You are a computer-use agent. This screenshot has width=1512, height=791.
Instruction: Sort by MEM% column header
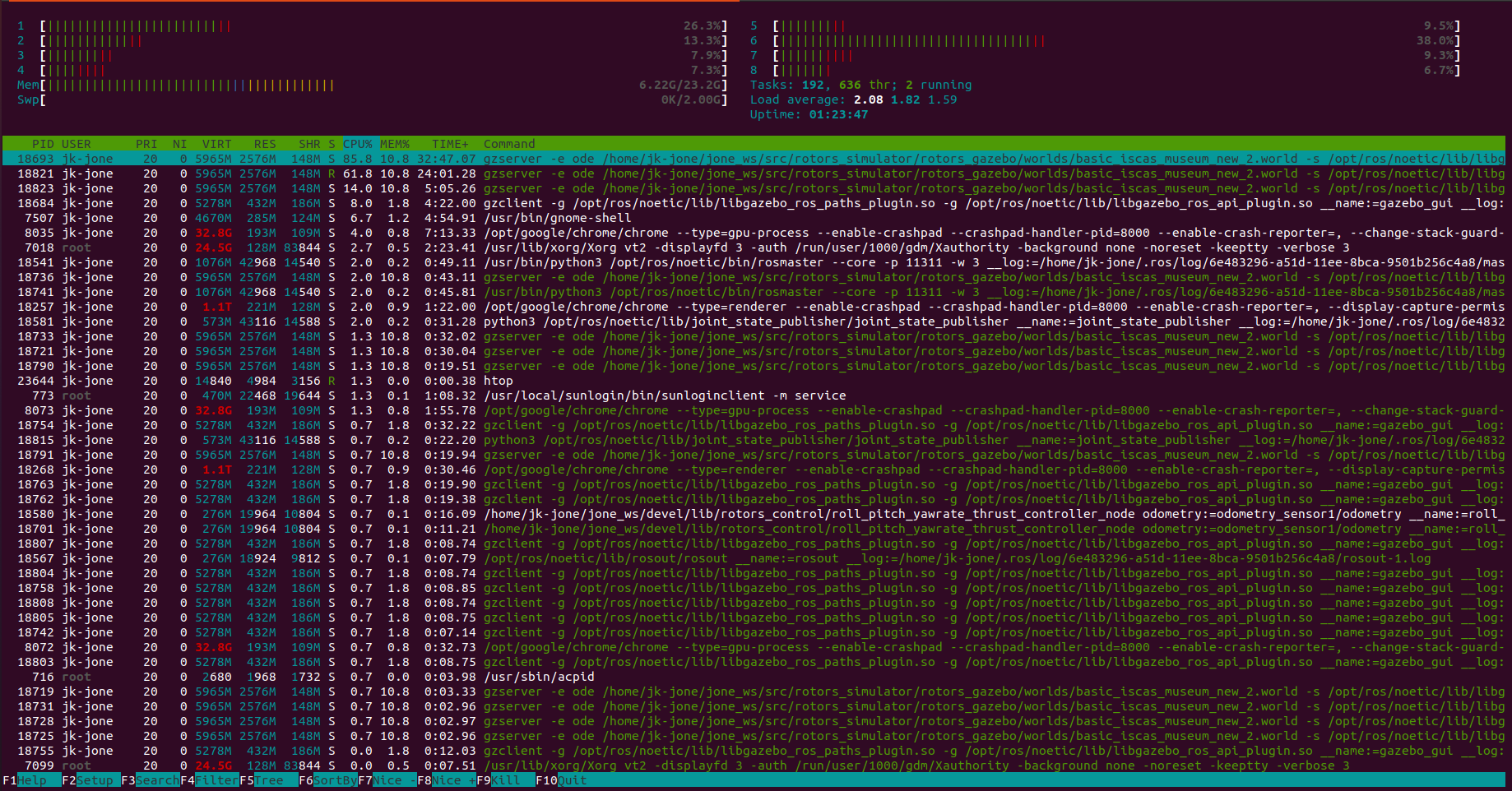tap(395, 144)
